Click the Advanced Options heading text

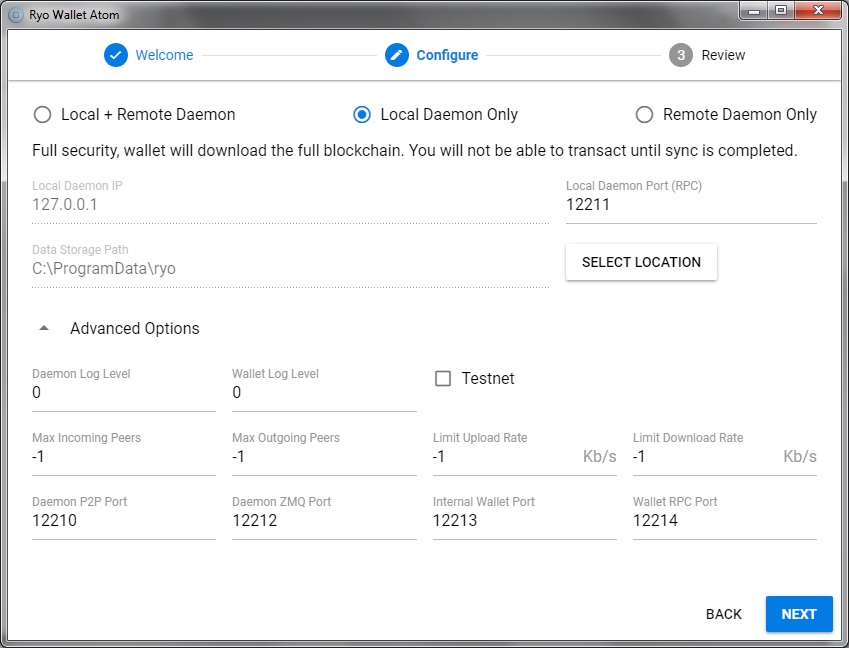135,329
